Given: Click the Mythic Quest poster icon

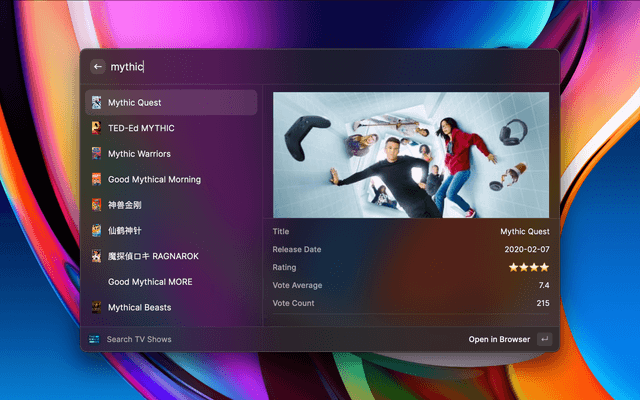Looking at the screenshot, I should pyautogui.click(x=96, y=103).
